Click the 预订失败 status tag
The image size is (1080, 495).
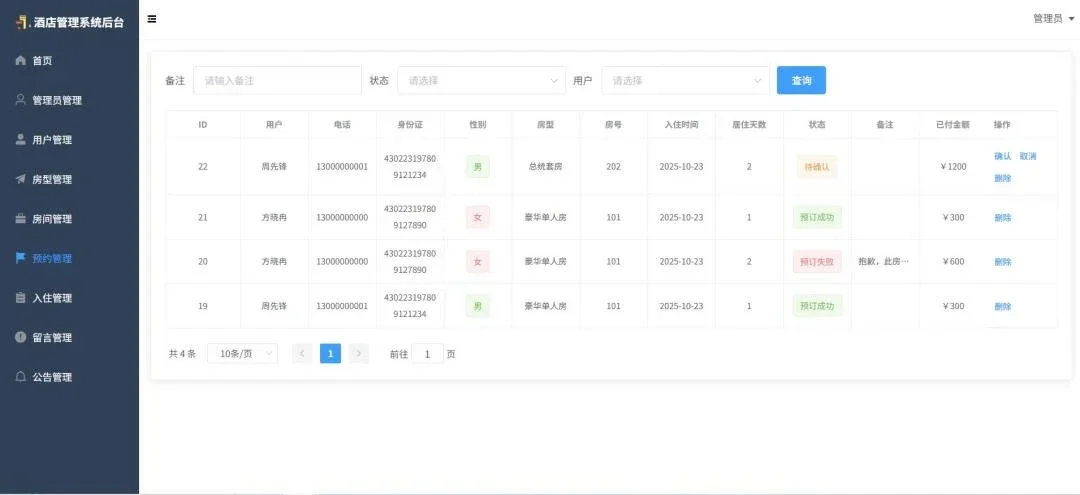[817, 262]
